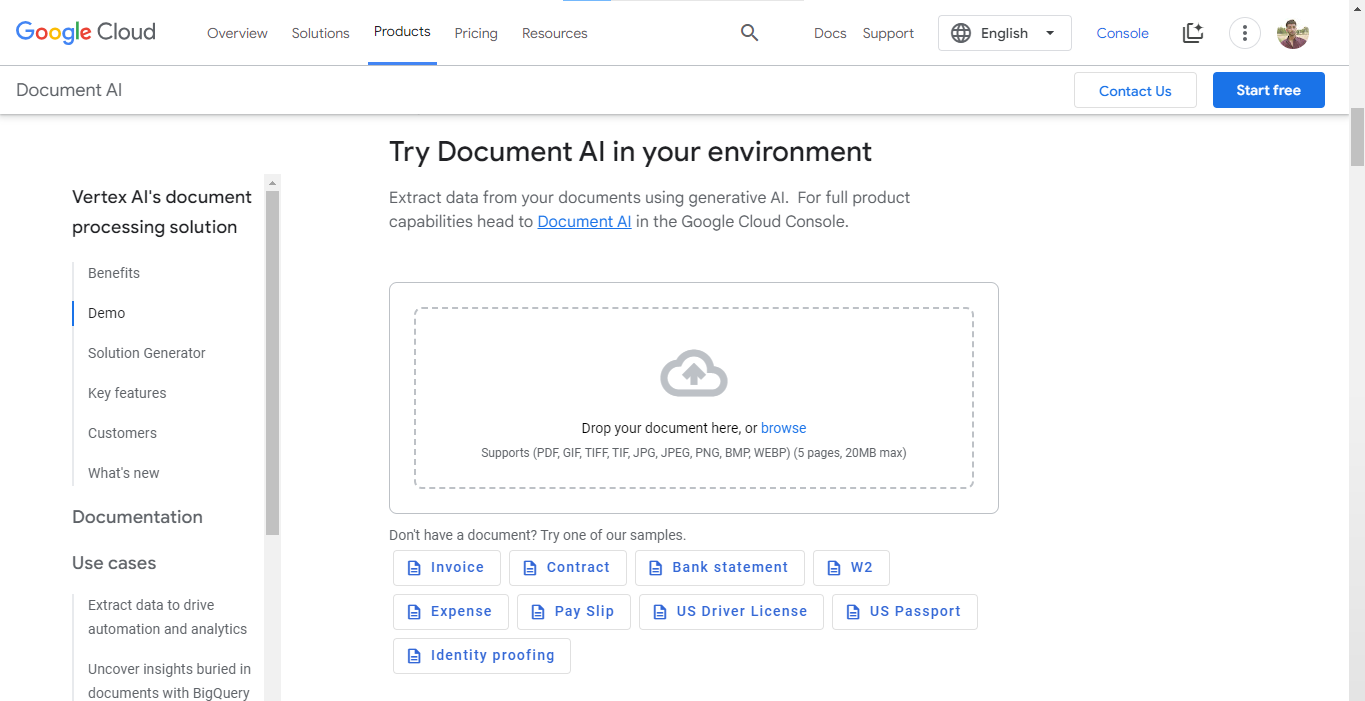Open the Resources menu
This screenshot has width=1365, height=701.
(554, 33)
